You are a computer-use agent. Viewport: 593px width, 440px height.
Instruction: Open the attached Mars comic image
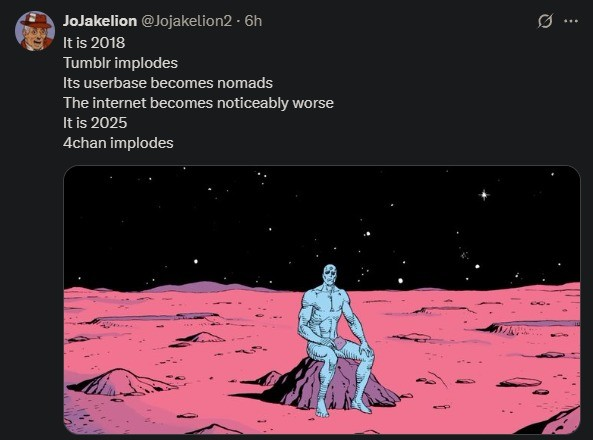(322, 300)
